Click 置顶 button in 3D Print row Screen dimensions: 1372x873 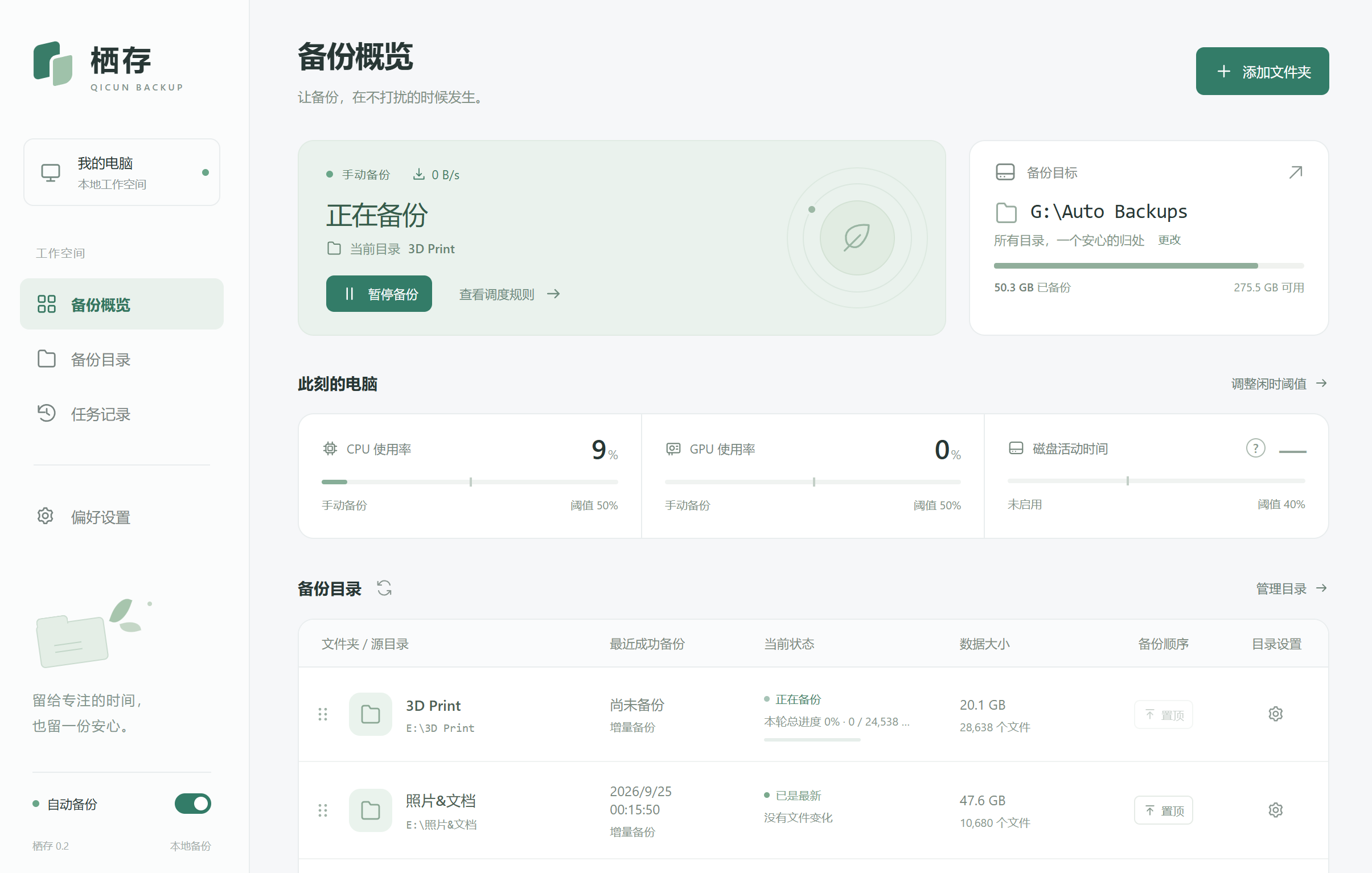(x=1164, y=715)
